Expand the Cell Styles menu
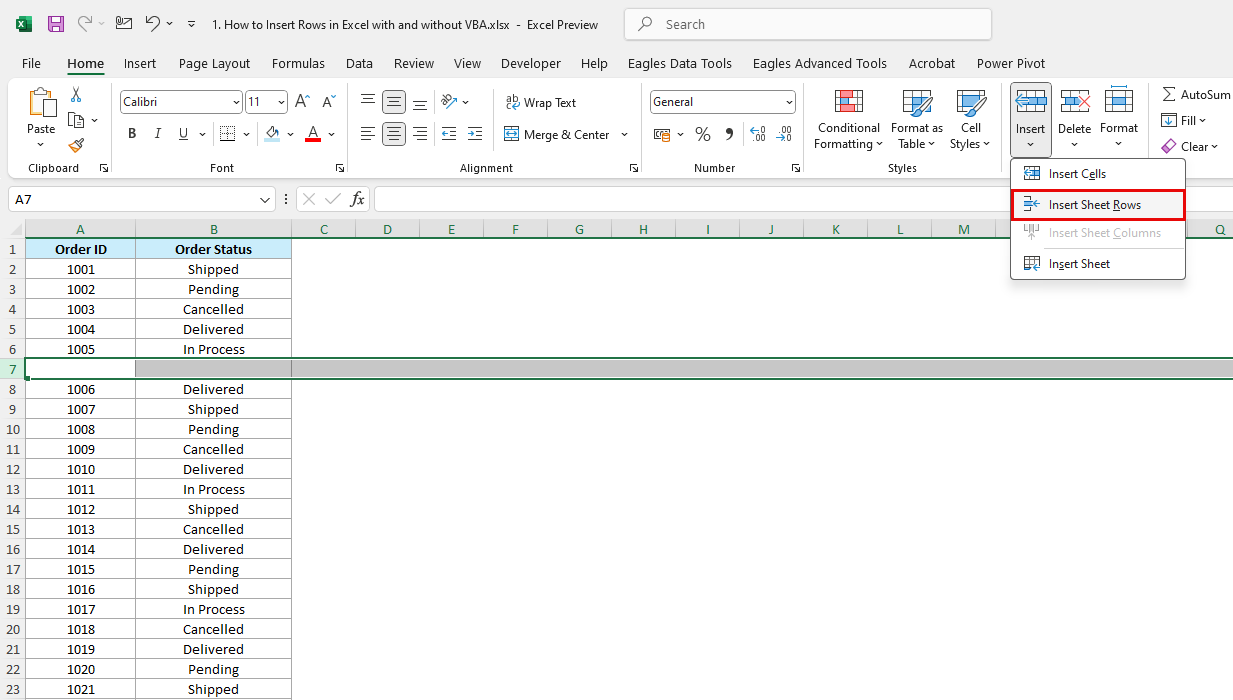This screenshot has width=1233, height=700. (x=971, y=120)
